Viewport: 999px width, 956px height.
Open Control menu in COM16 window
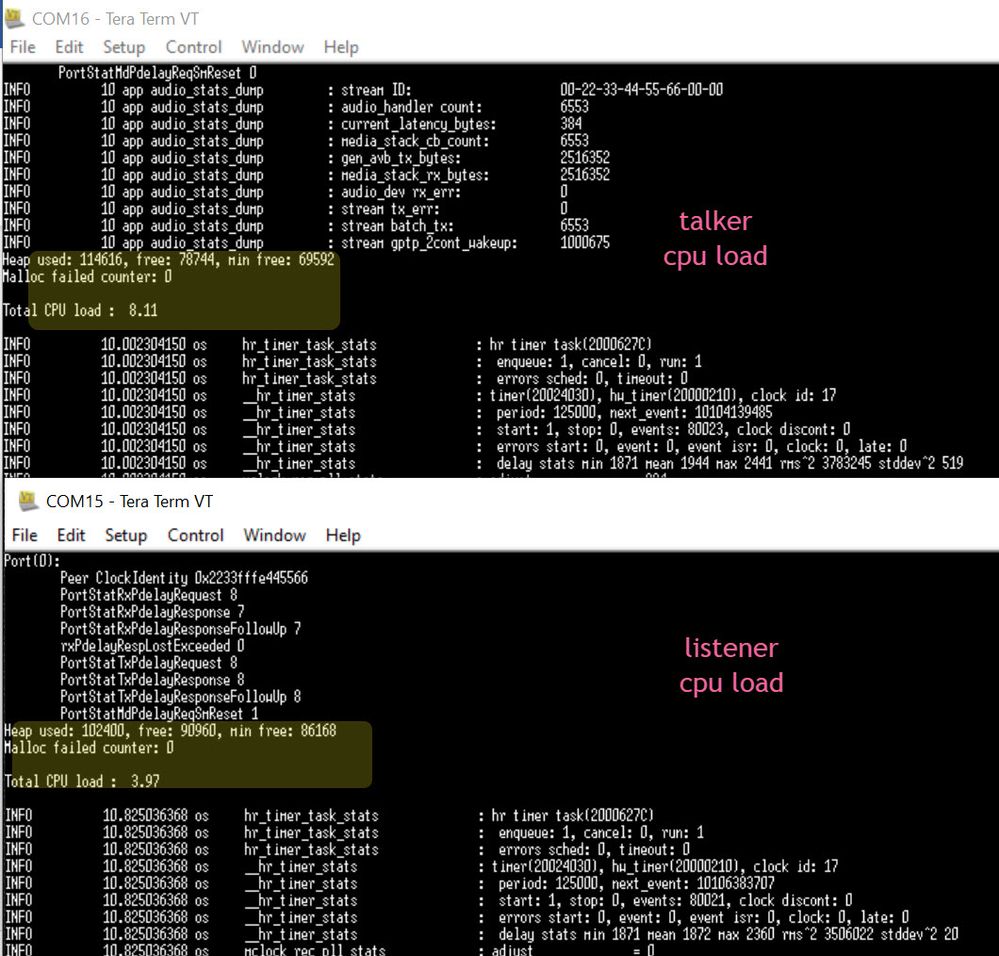[194, 47]
